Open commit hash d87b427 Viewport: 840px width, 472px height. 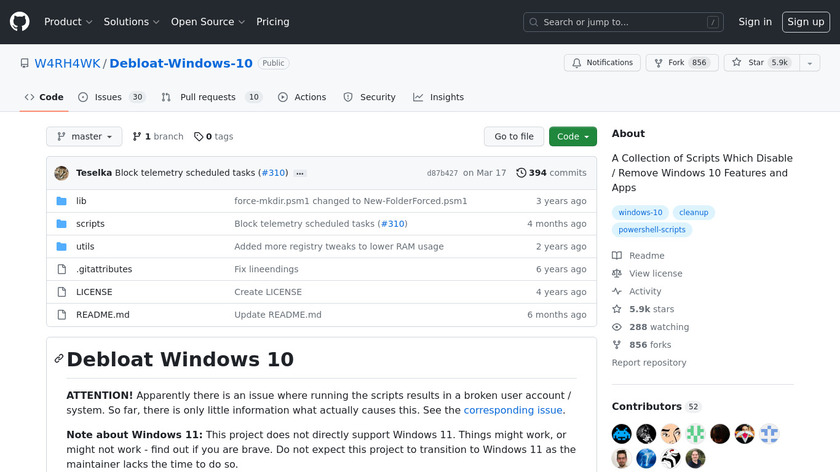[x=442, y=173]
